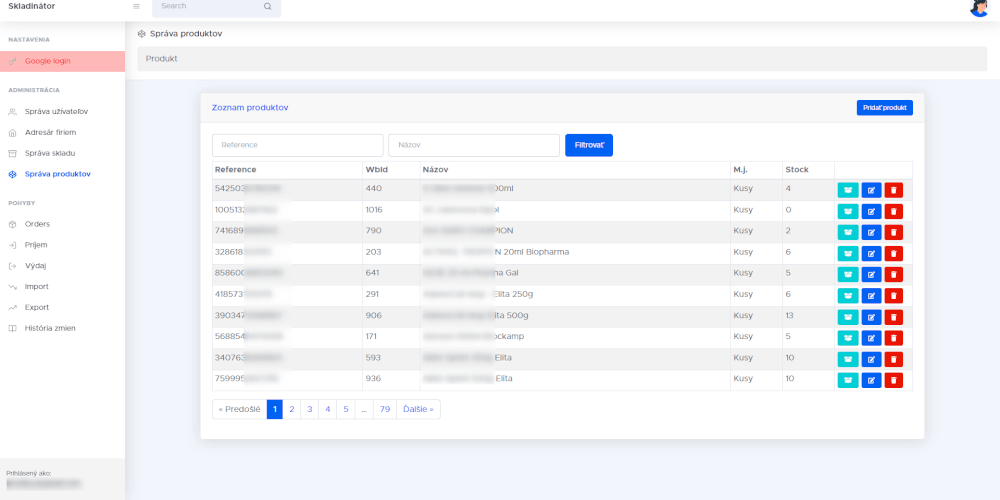This screenshot has height=500, width=1000.
Task: Click teal box icon for Wbid 790 row
Action: pyautogui.click(x=848, y=232)
